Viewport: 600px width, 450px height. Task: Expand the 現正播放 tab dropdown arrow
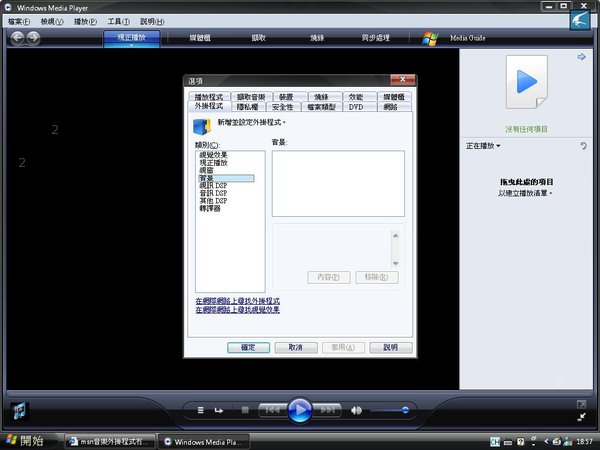pos(131,45)
